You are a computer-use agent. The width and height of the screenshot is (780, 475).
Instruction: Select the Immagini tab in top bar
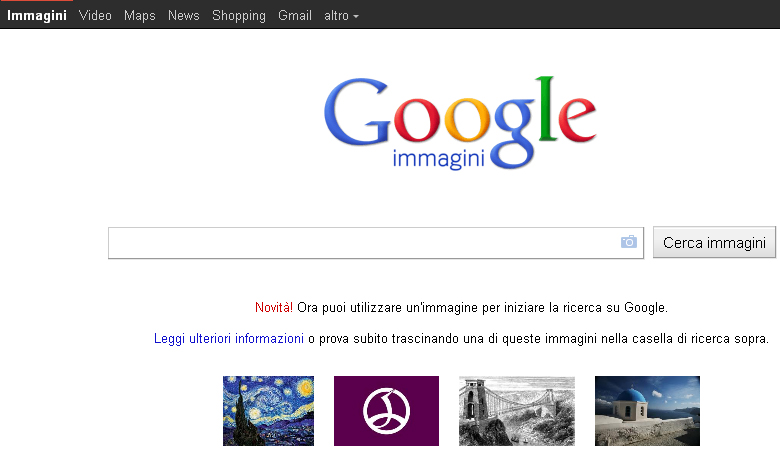coord(37,16)
